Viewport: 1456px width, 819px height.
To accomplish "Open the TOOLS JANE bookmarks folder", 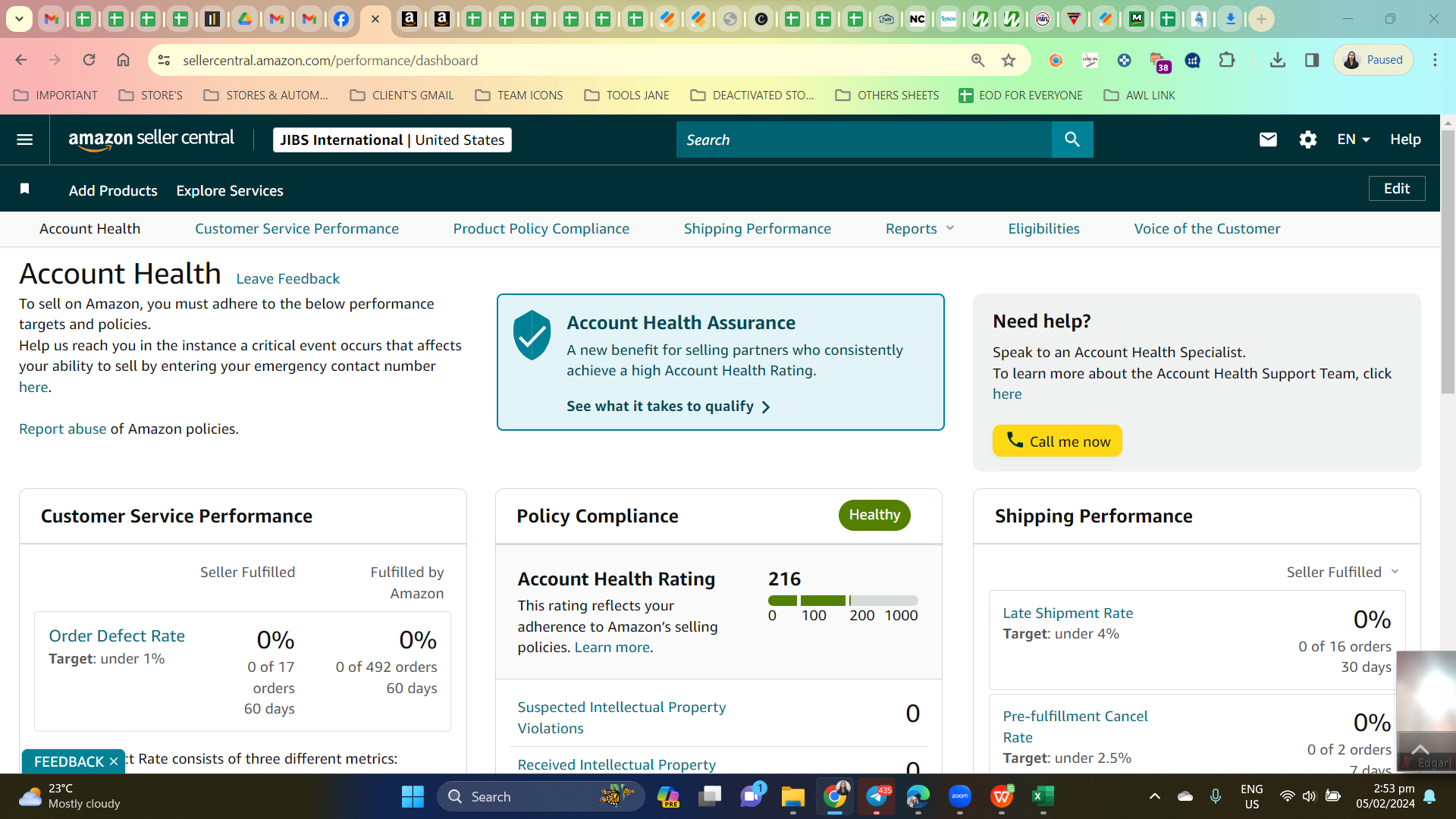I will (626, 95).
